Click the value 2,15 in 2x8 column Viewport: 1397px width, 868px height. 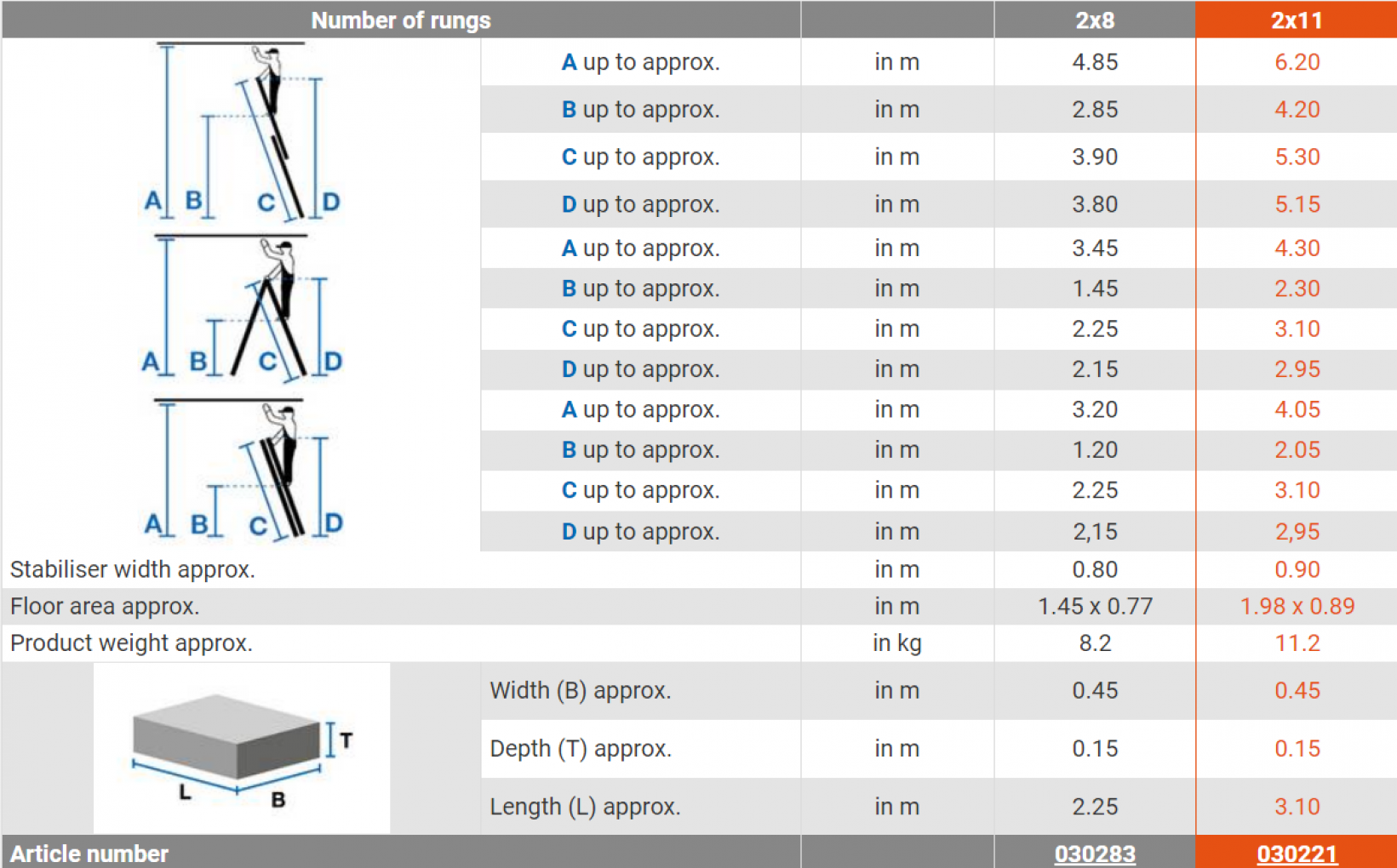pos(1095,532)
